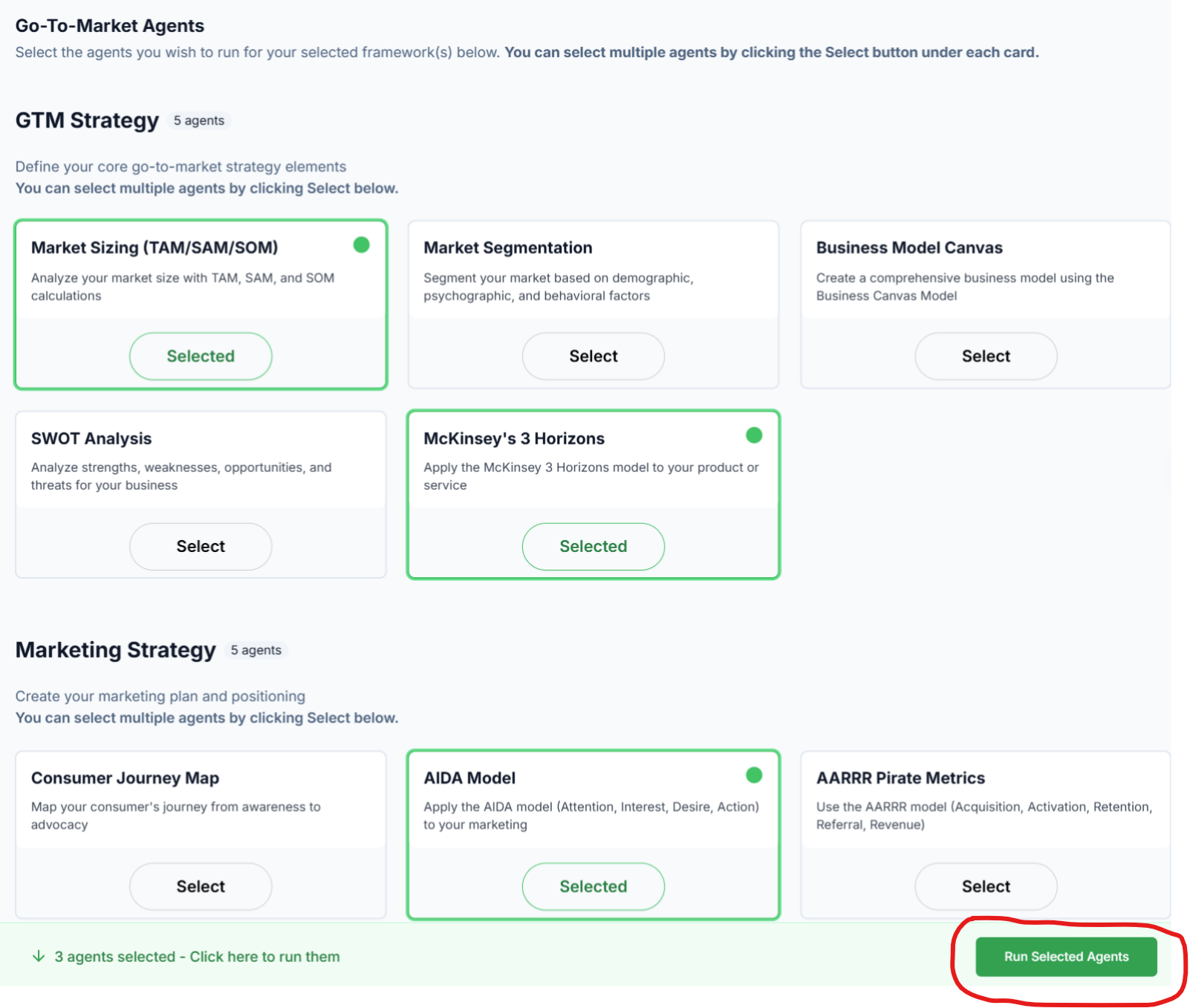
Task: Deselect the Market Sizing (TAM/SAM/SOM) agent
Action: (201, 357)
